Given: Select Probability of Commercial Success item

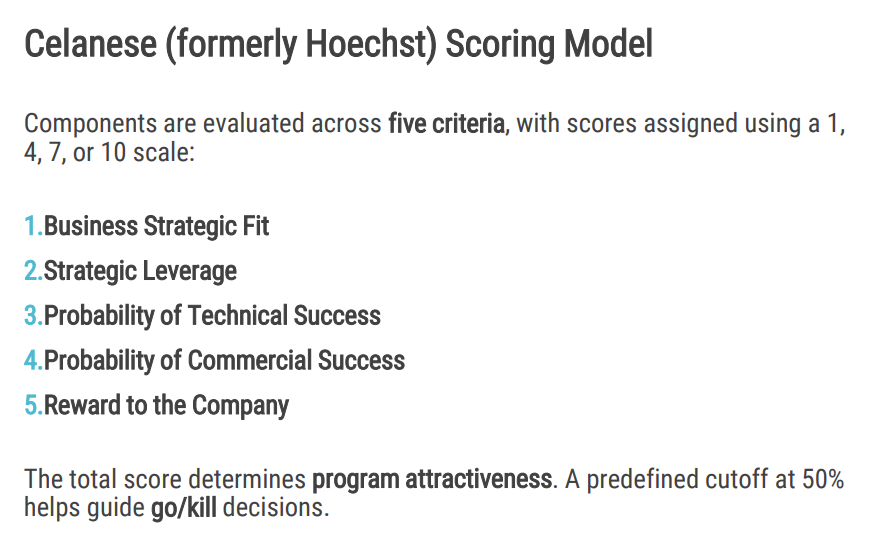Looking at the screenshot, I should [x=224, y=360].
